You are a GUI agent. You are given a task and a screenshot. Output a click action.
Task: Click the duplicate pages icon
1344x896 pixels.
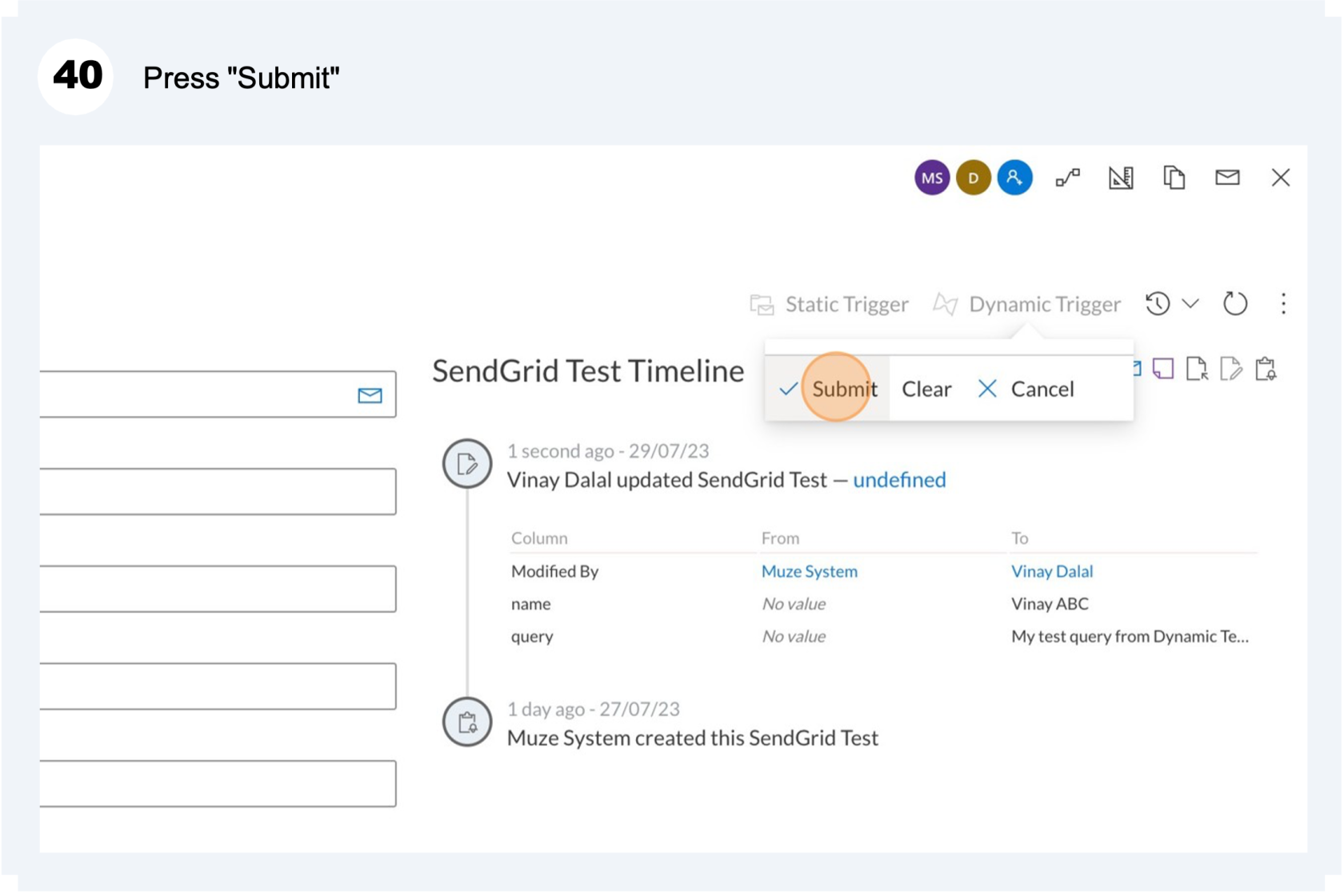[x=1174, y=178]
